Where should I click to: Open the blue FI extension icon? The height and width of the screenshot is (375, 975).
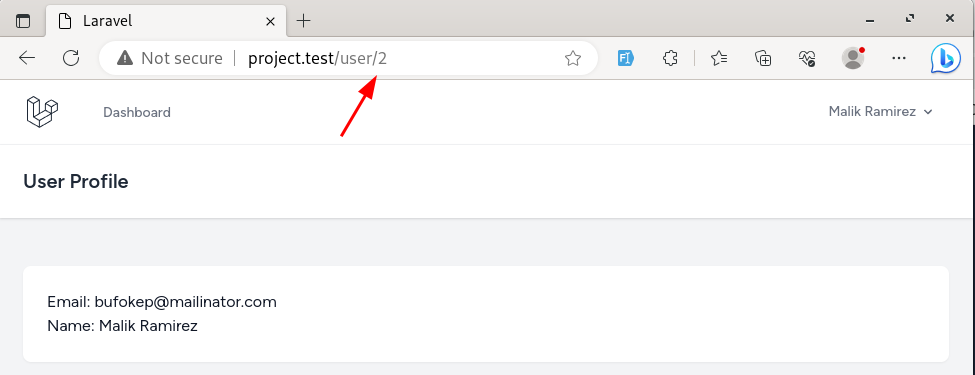point(626,58)
